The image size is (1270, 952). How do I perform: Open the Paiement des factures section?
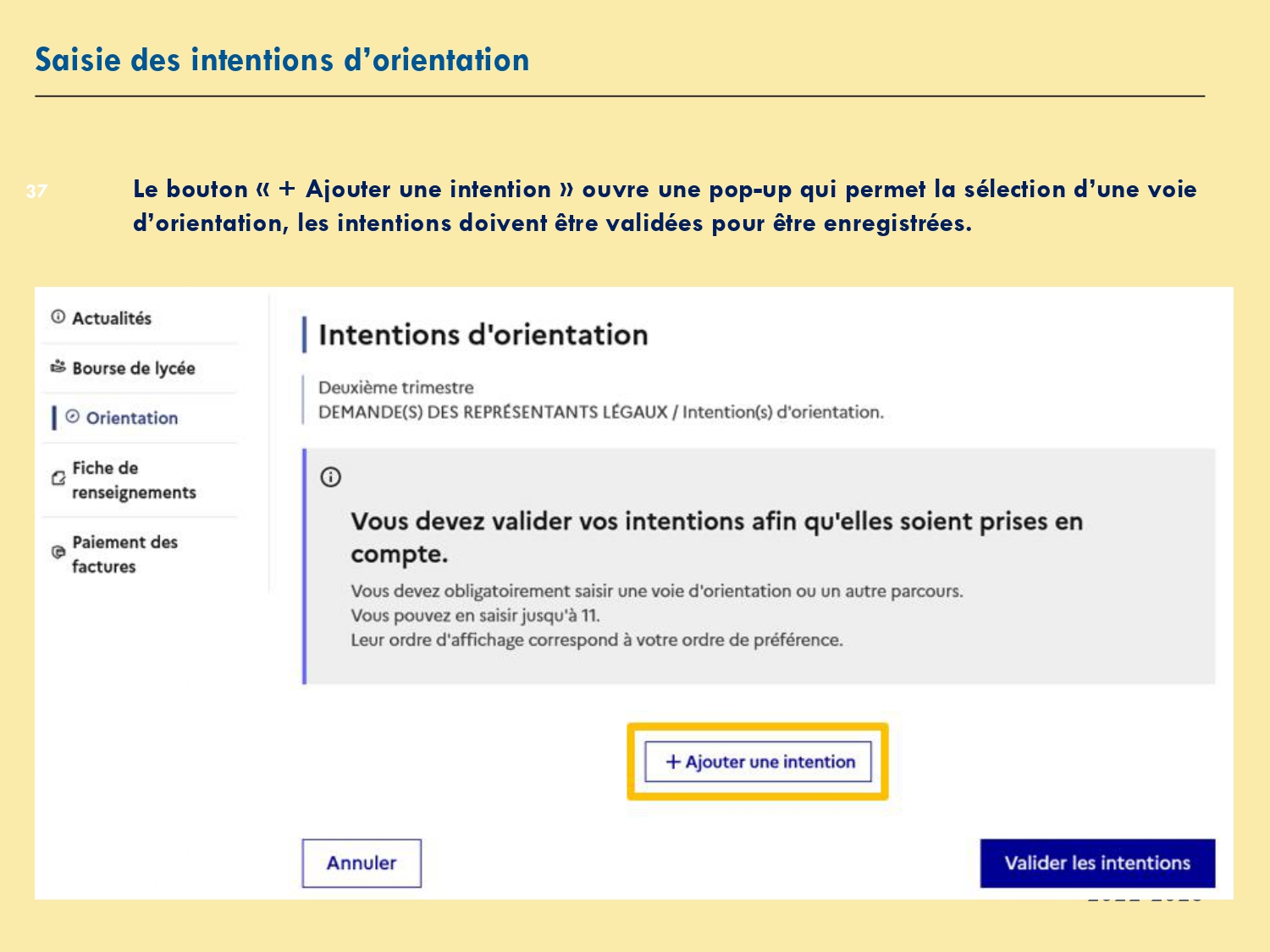pos(124,554)
